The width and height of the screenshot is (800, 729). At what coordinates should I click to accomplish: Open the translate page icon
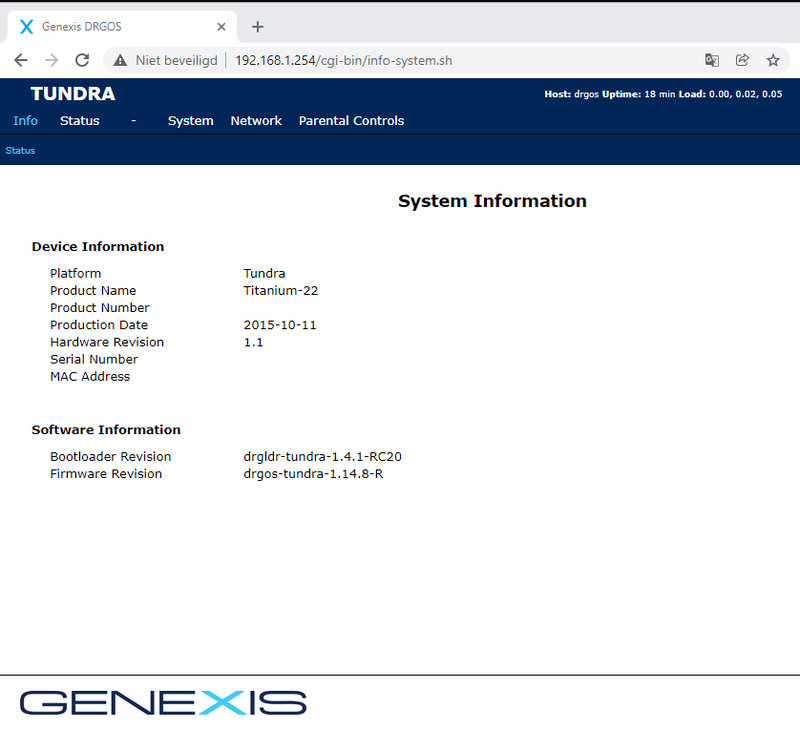pos(712,60)
